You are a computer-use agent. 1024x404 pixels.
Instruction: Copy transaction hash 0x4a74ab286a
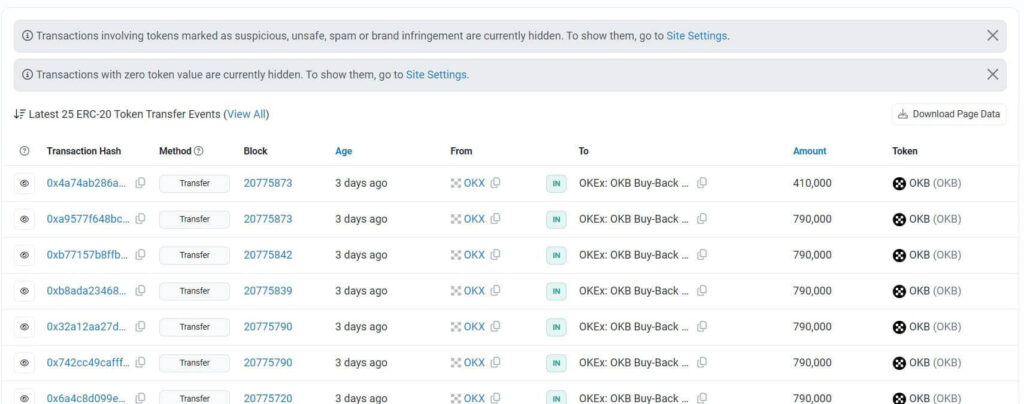pos(141,183)
